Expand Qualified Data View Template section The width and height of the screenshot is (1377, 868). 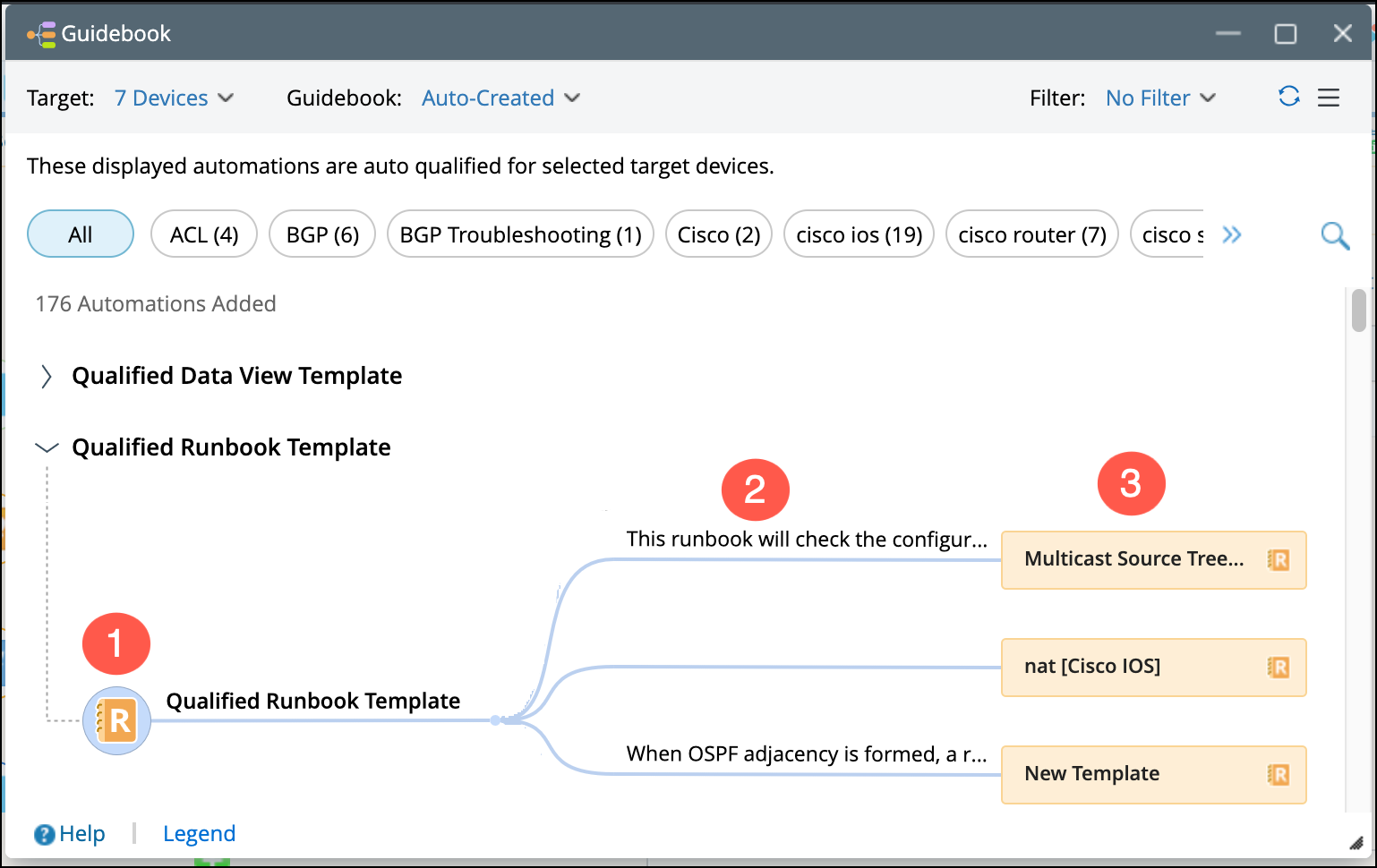coord(47,377)
